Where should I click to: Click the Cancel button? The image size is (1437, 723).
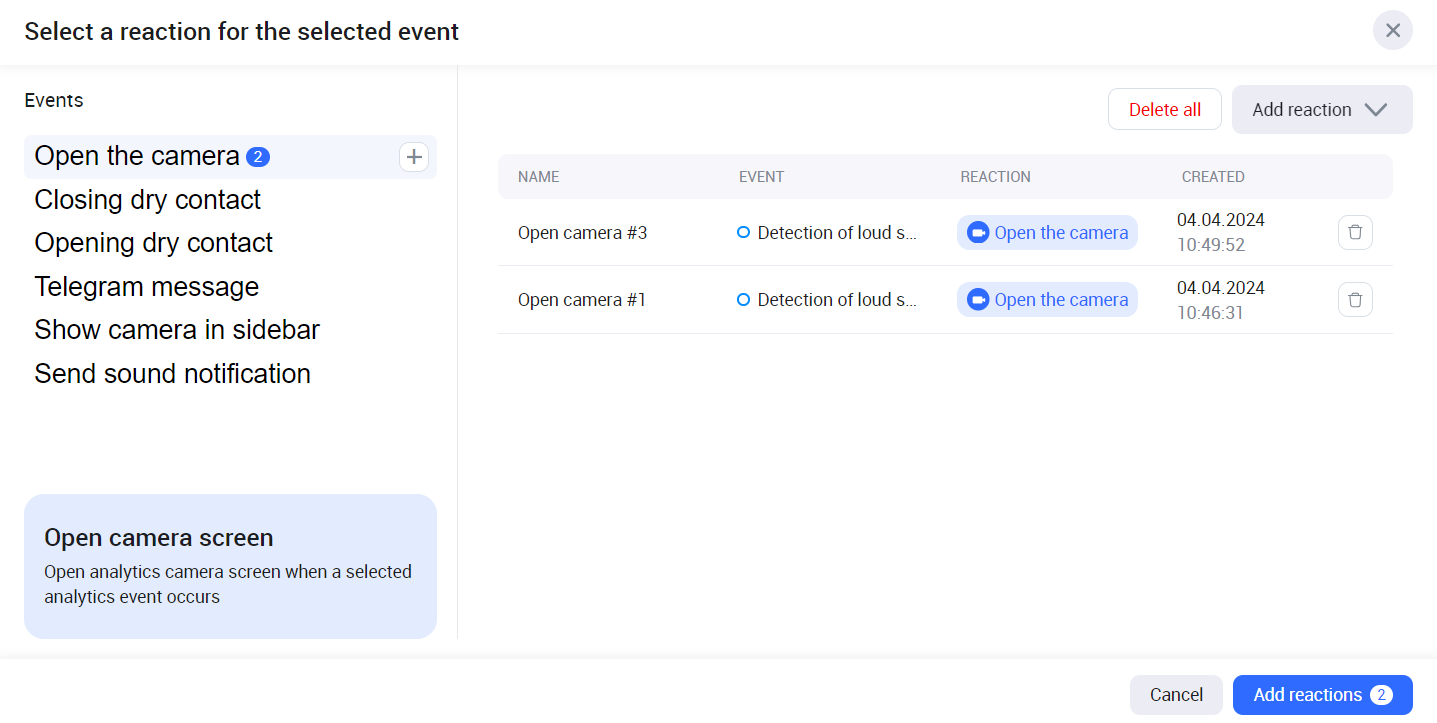click(x=1175, y=695)
